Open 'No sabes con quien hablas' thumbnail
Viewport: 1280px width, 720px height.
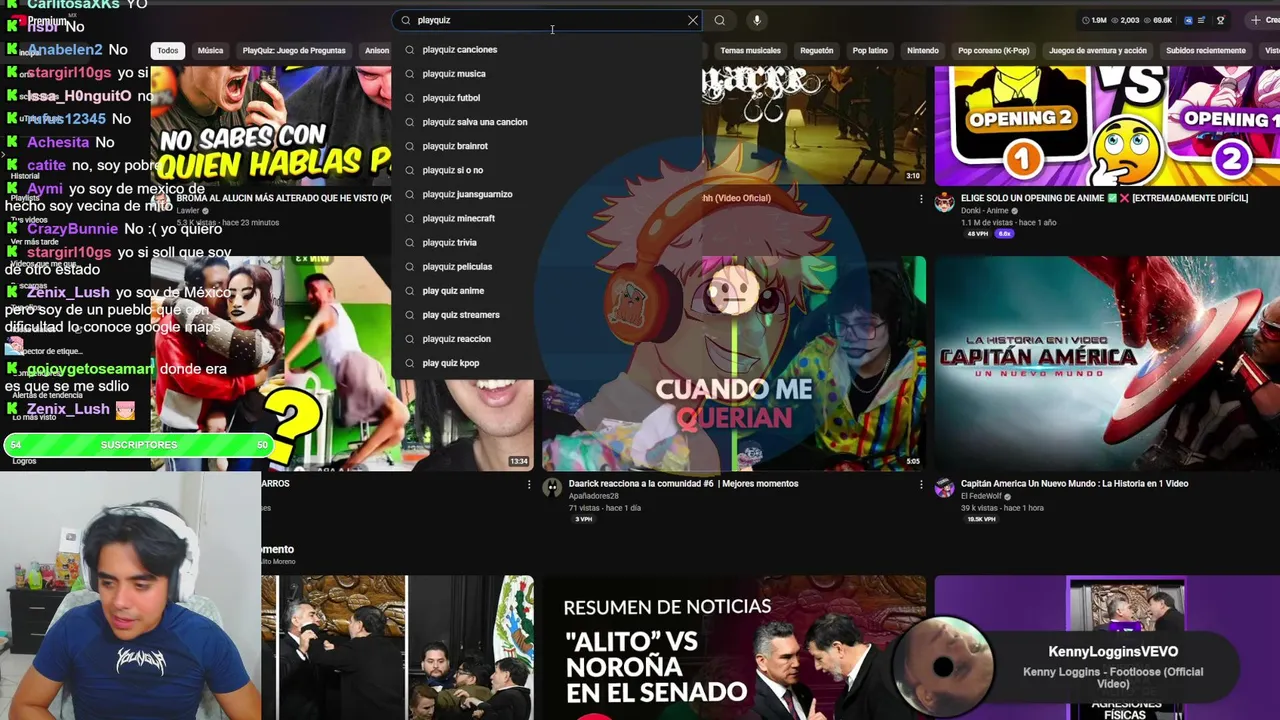pyautogui.click(x=271, y=126)
